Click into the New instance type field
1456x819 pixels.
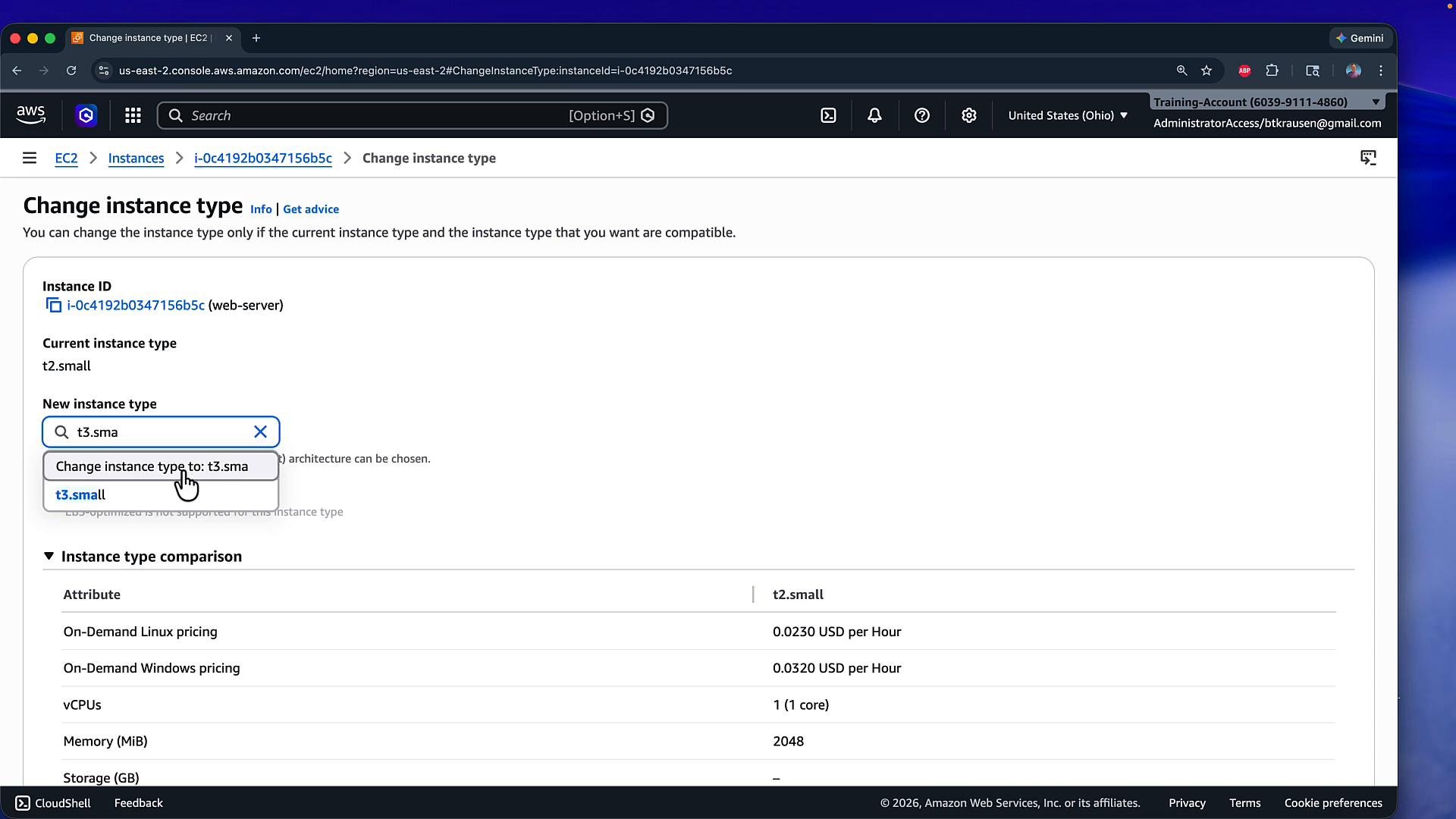pyautogui.click(x=161, y=431)
